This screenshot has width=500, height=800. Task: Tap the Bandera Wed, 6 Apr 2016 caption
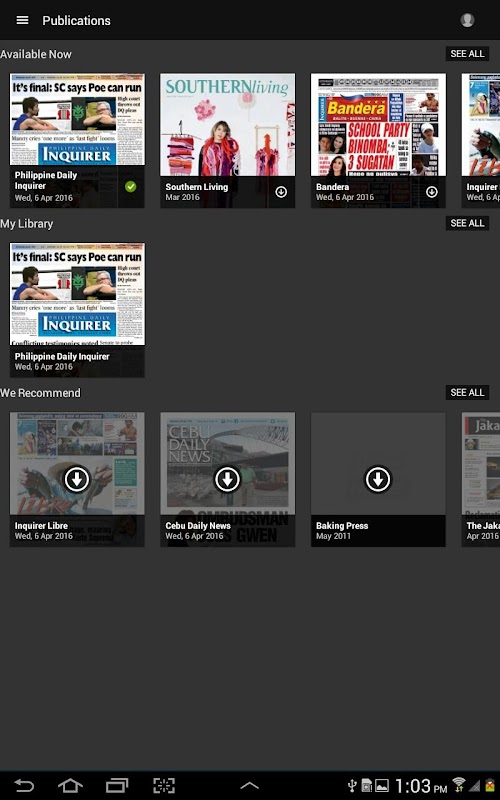(x=345, y=192)
